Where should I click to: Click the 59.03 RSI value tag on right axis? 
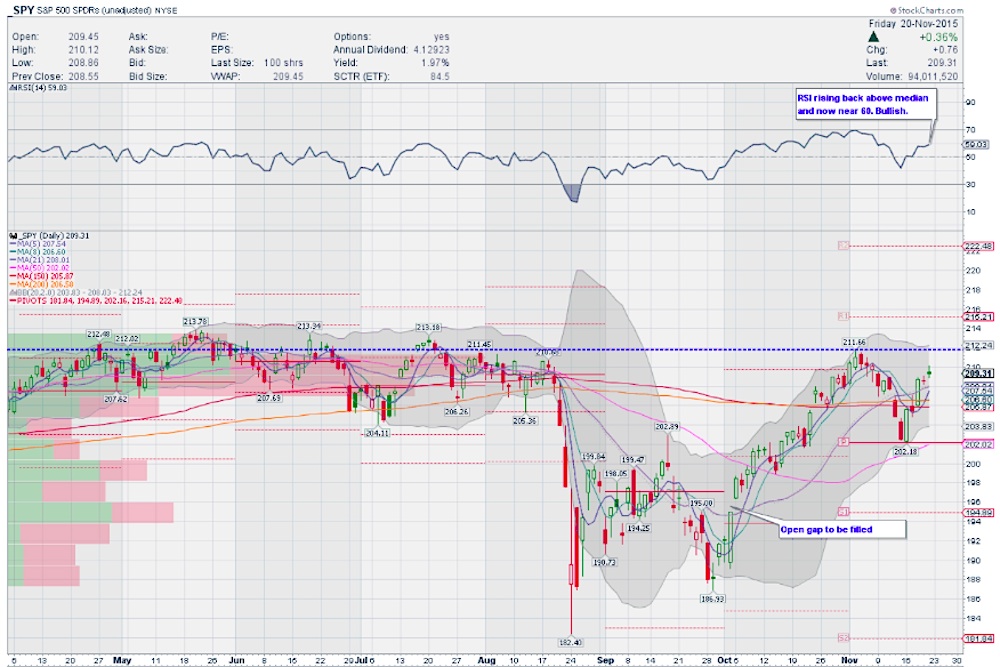coord(976,145)
